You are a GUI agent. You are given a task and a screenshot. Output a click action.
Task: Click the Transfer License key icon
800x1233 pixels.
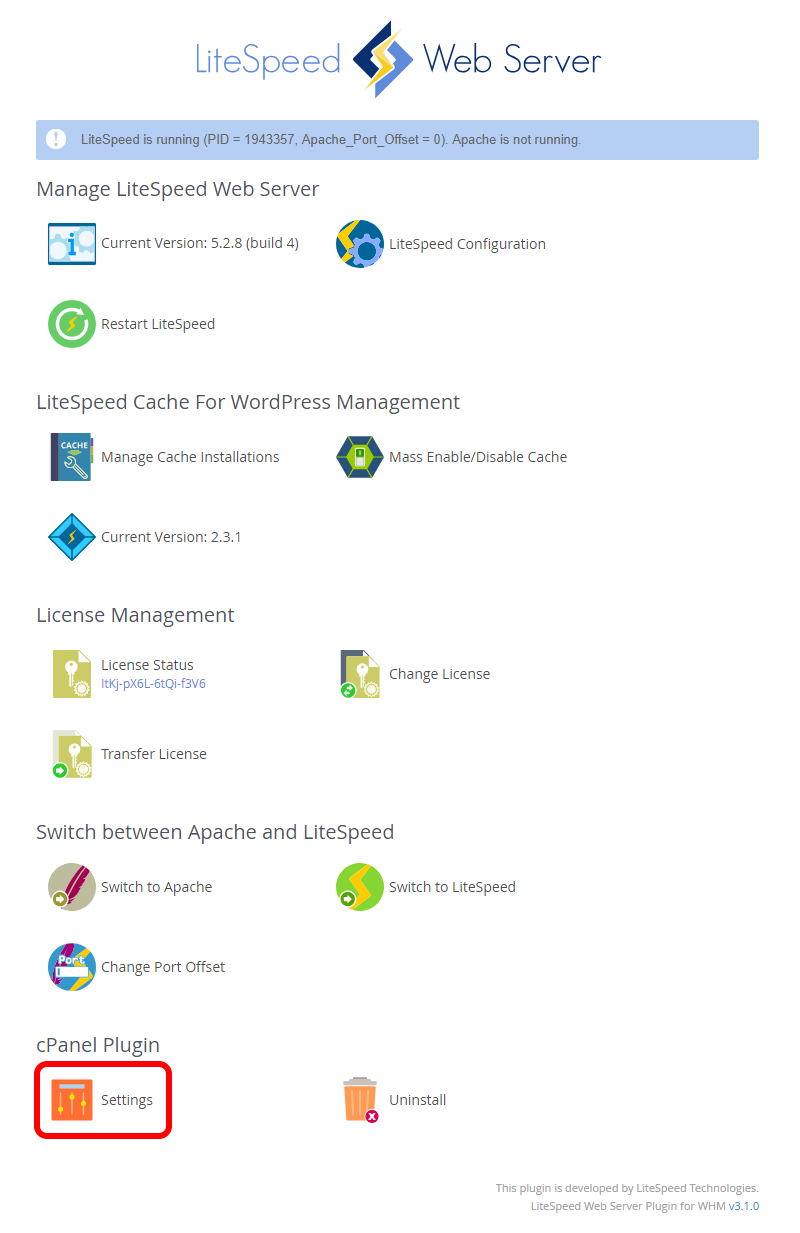click(72, 754)
